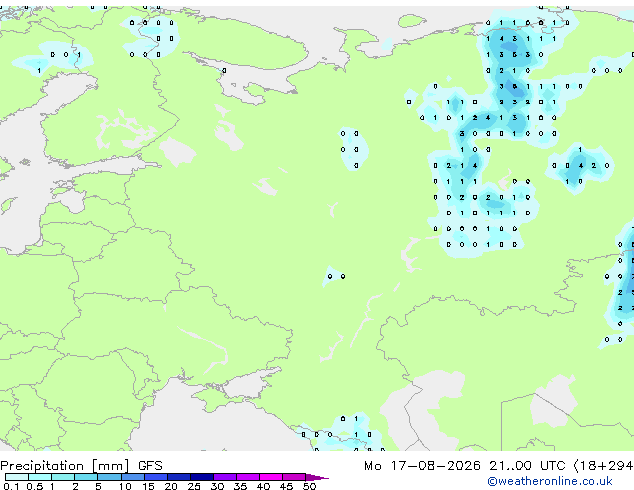The height and width of the screenshot is (490, 634).
Task: Click the 25–30 mm navy legend swatch
Action: coord(201,477)
